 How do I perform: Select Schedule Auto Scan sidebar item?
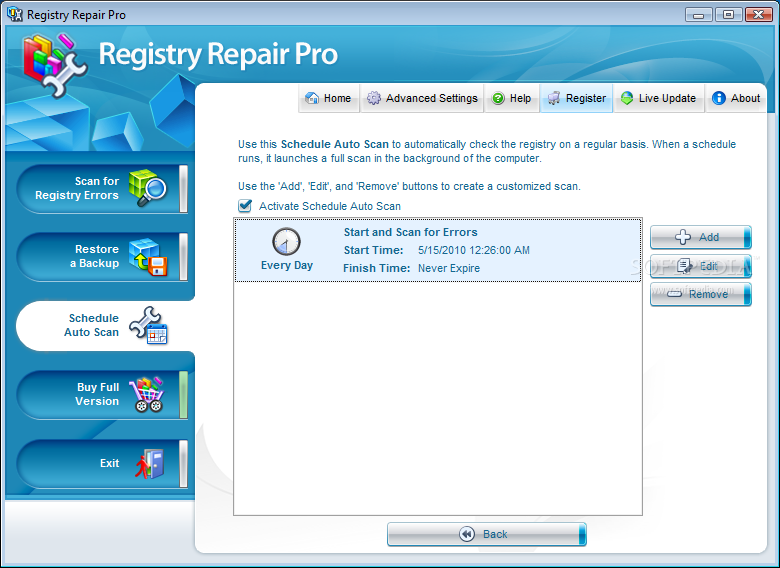click(105, 325)
